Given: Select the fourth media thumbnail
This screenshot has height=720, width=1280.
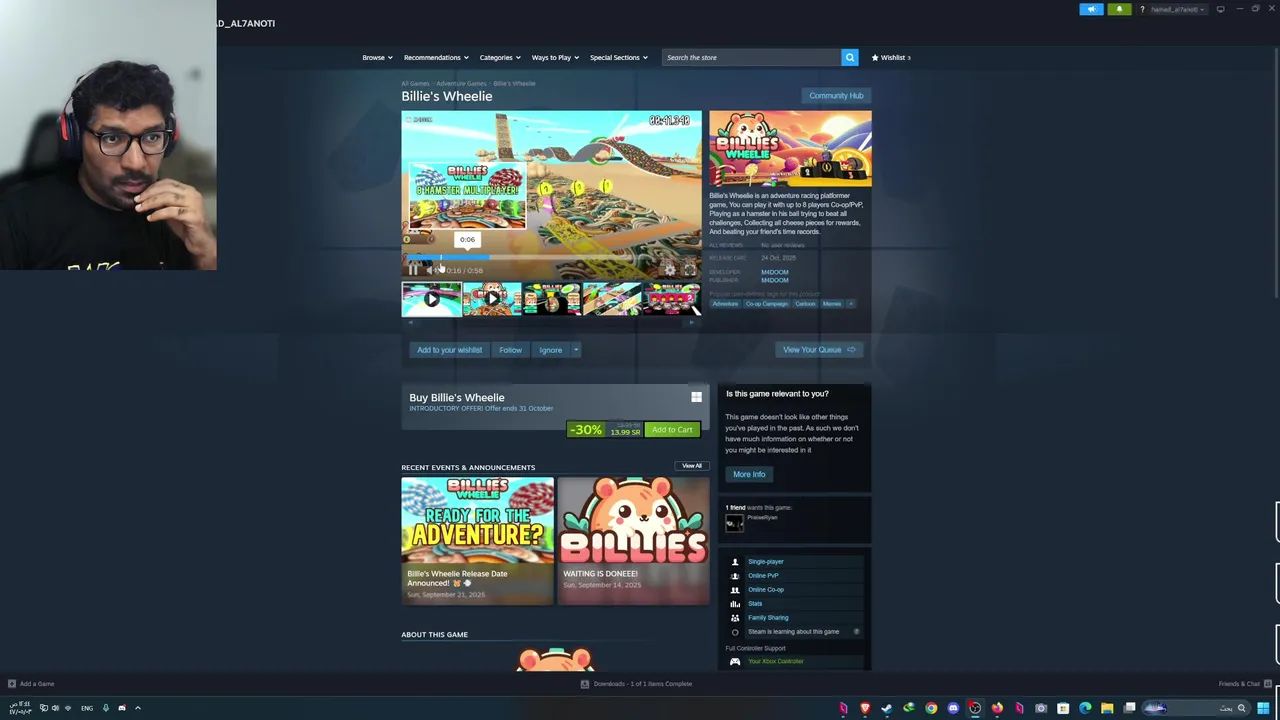Looking at the screenshot, I should click(611, 298).
